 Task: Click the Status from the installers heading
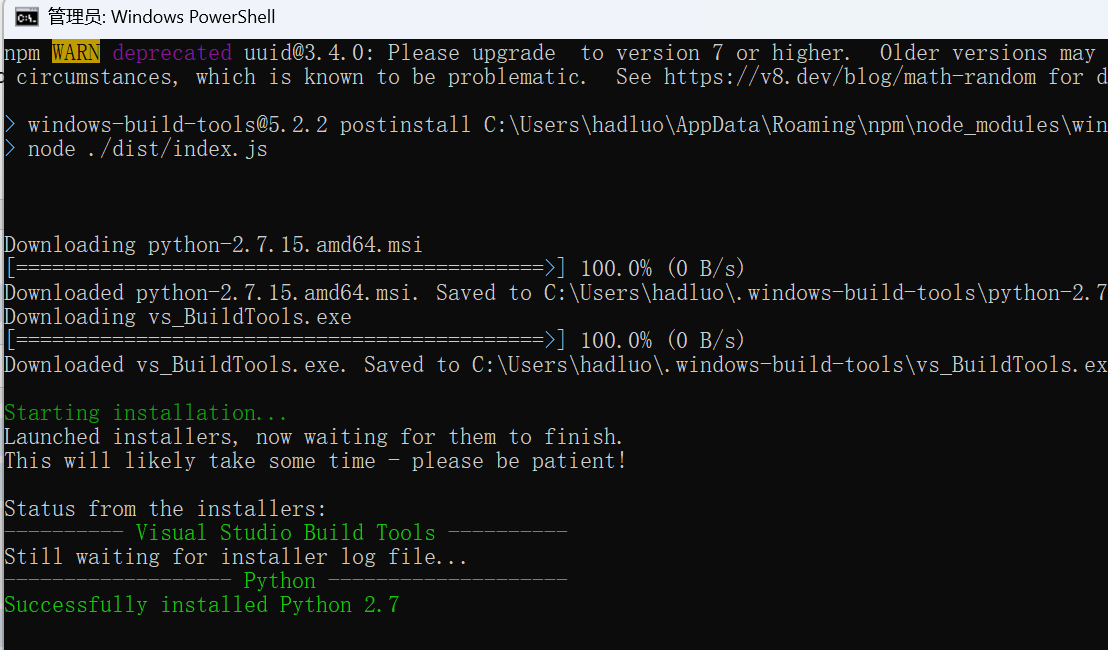pyautogui.click(x=165, y=509)
